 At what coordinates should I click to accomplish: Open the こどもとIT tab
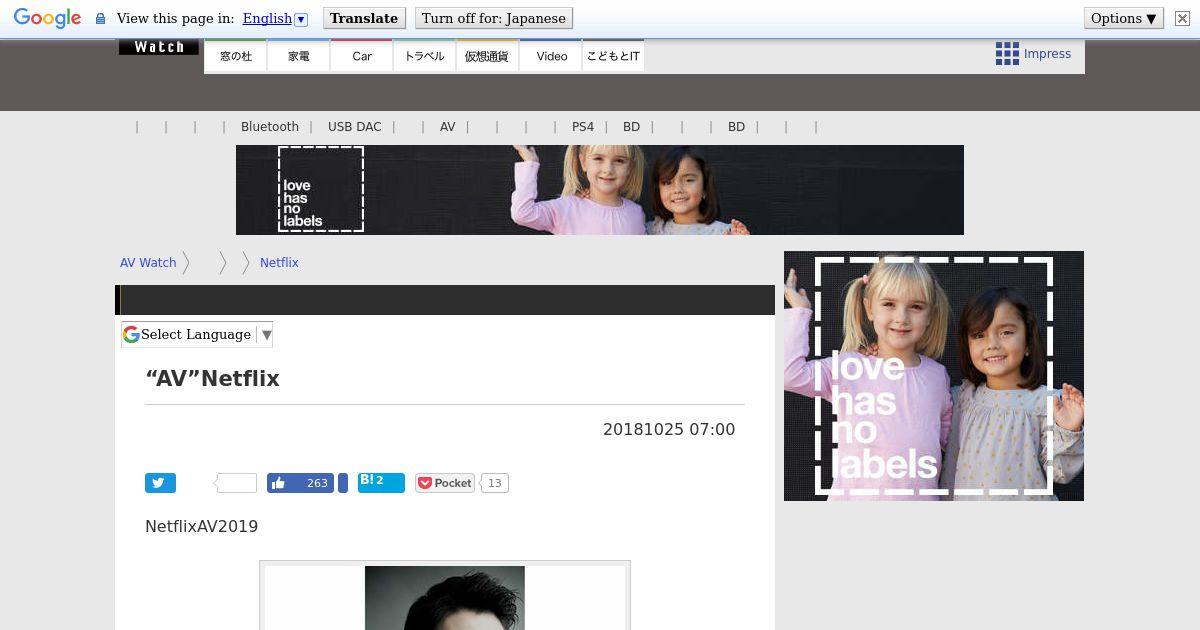pyautogui.click(x=613, y=56)
